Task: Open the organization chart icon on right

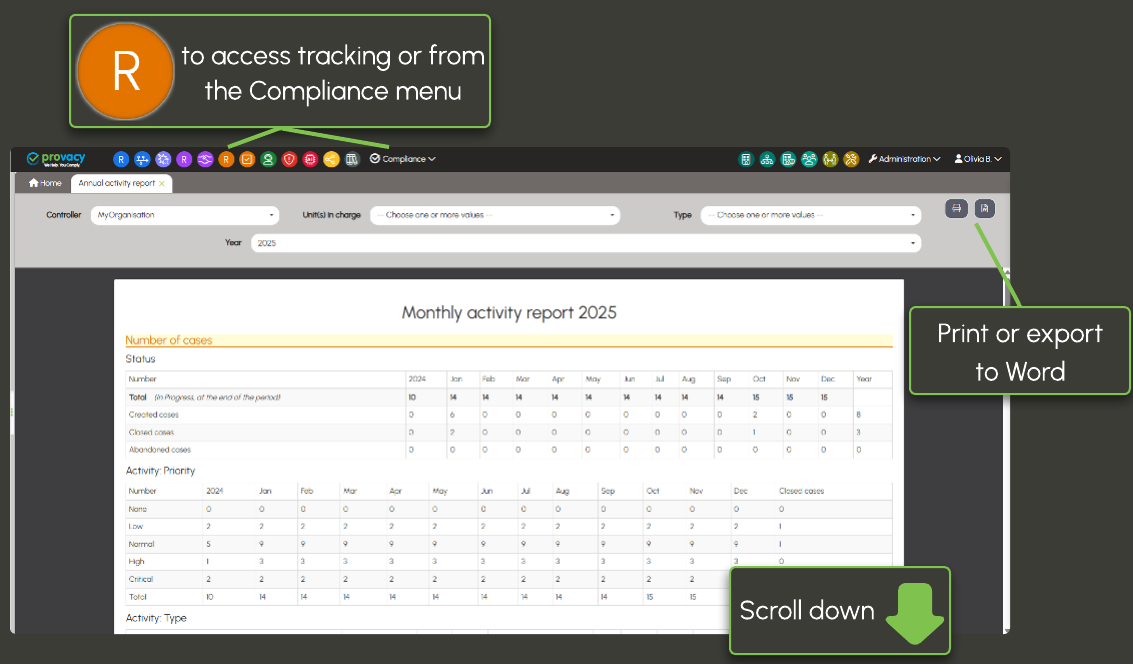Action: pos(767,159)
